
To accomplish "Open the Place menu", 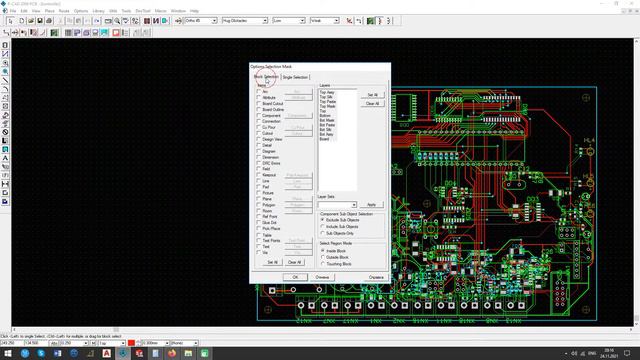I will 50,11.
